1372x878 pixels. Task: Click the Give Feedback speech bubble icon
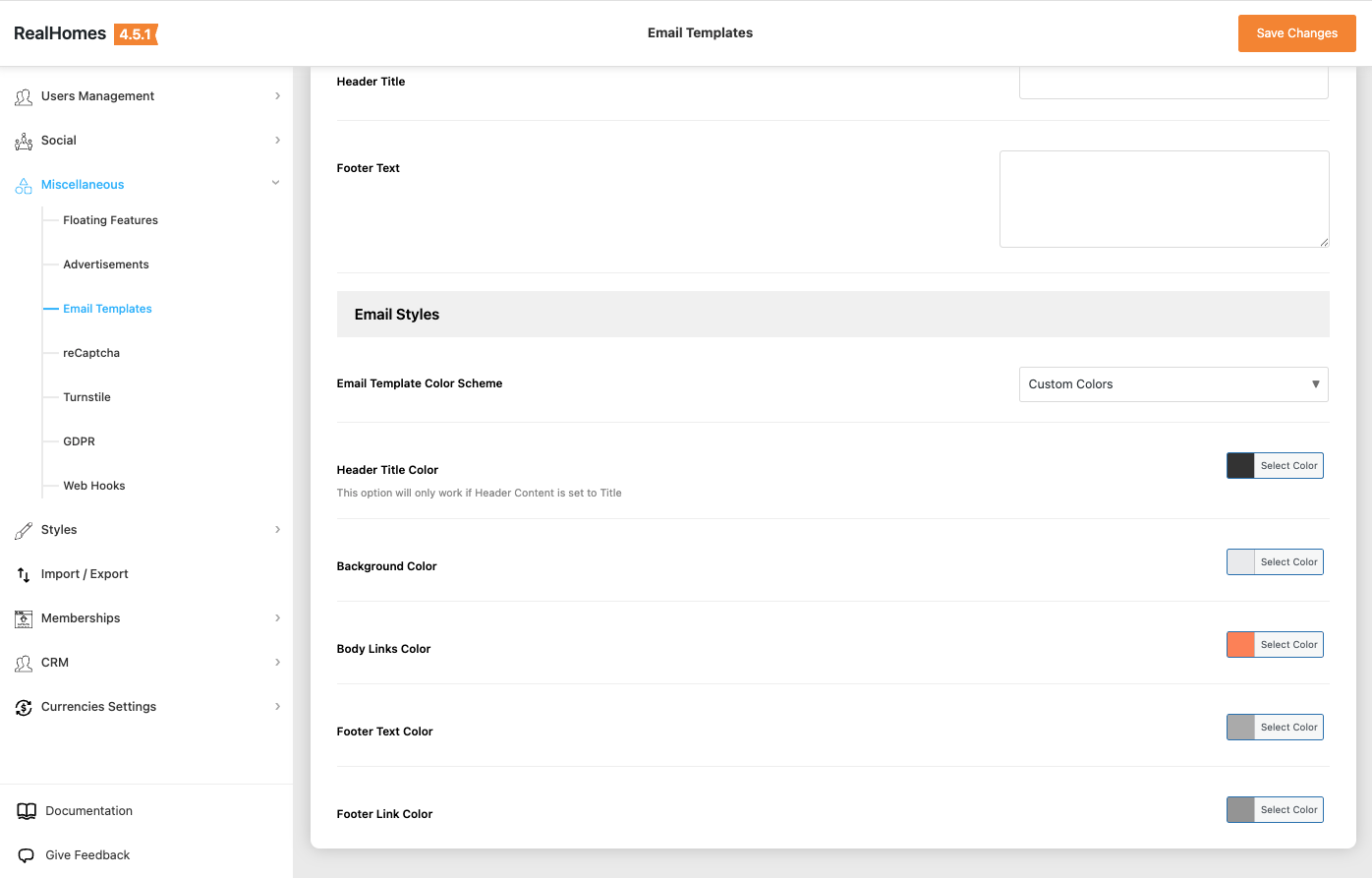coord(27,855)
